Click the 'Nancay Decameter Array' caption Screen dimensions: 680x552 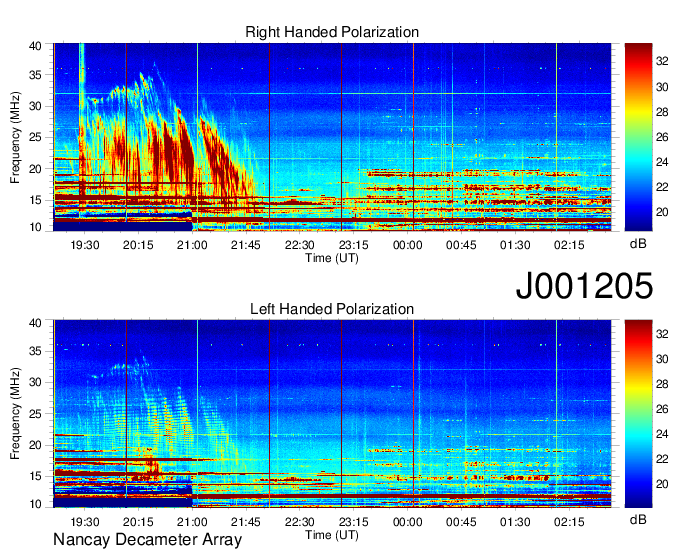tap(147, 540)
